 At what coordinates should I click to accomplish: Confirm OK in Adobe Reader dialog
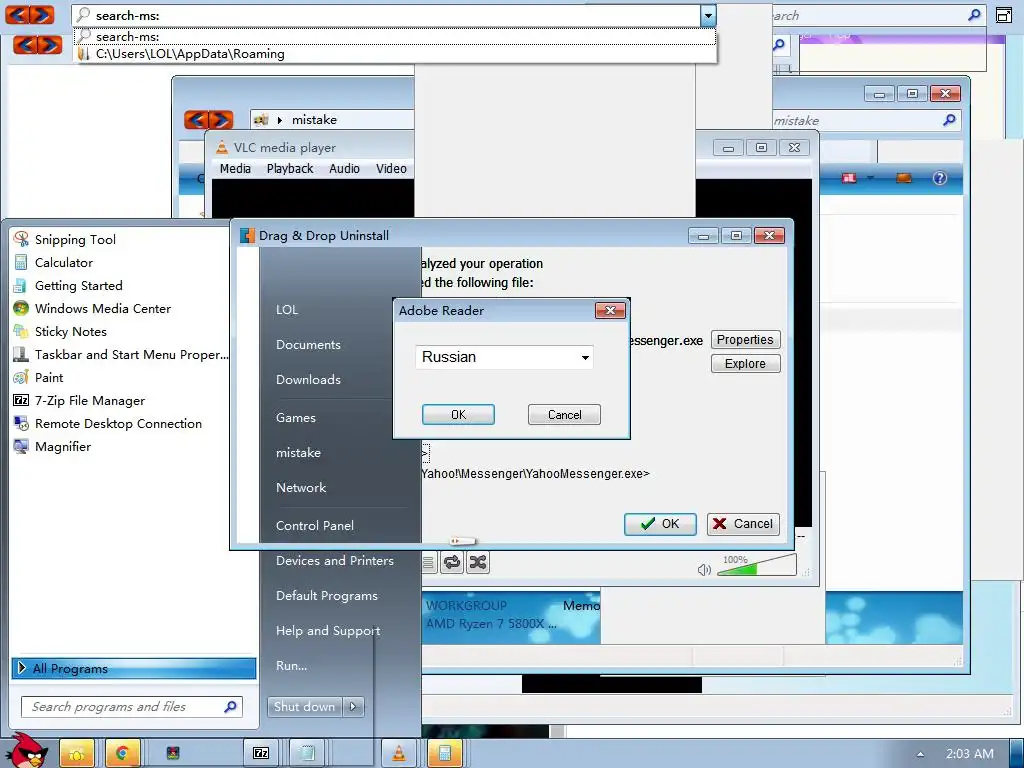(458, 415)
